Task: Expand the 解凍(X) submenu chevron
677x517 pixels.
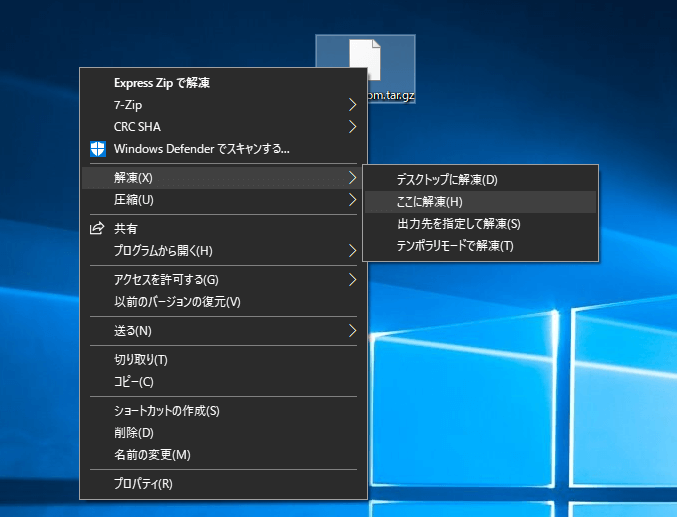Action: coord(352,178)
